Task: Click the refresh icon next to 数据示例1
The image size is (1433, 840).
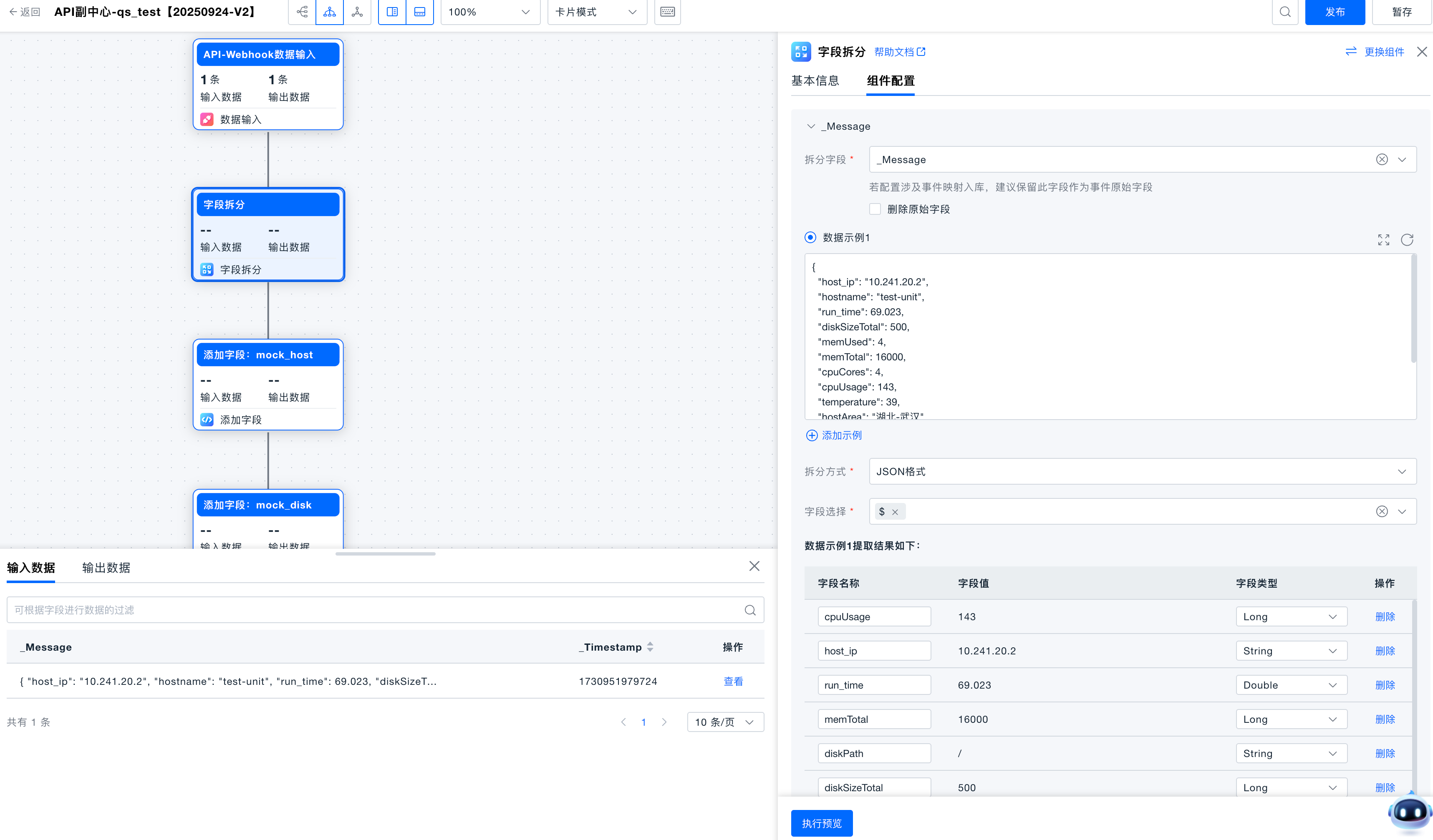Action: [1407, 239]
